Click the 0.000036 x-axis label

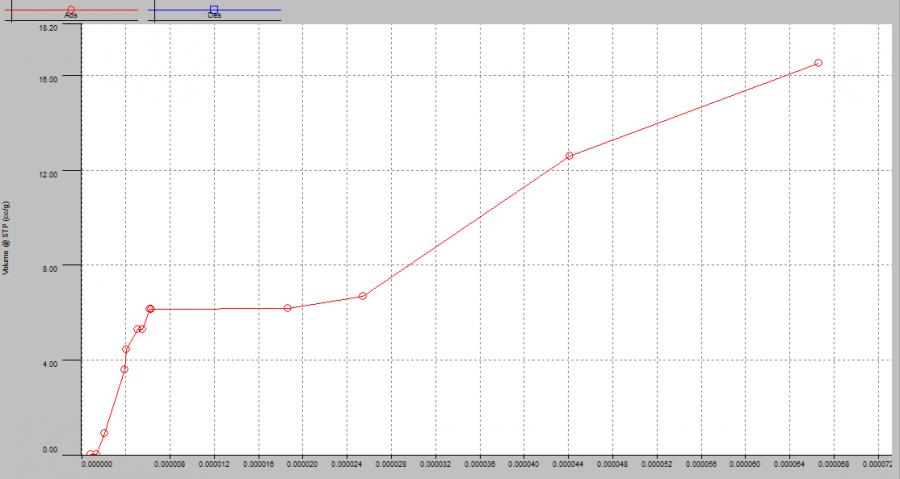pyautogui.click(x=480, y=464)
